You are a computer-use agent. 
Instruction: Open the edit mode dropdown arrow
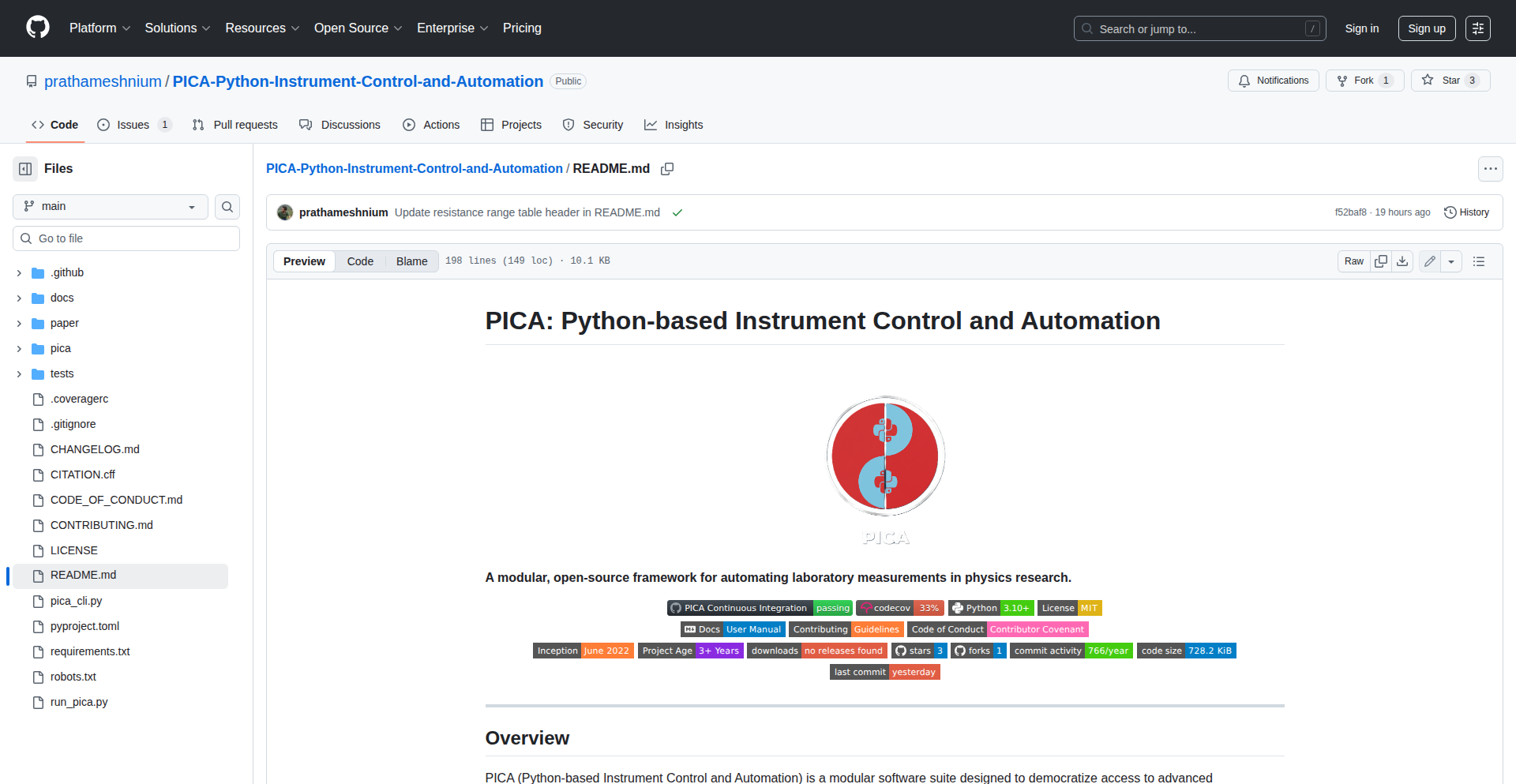(x=1453, y=261)
